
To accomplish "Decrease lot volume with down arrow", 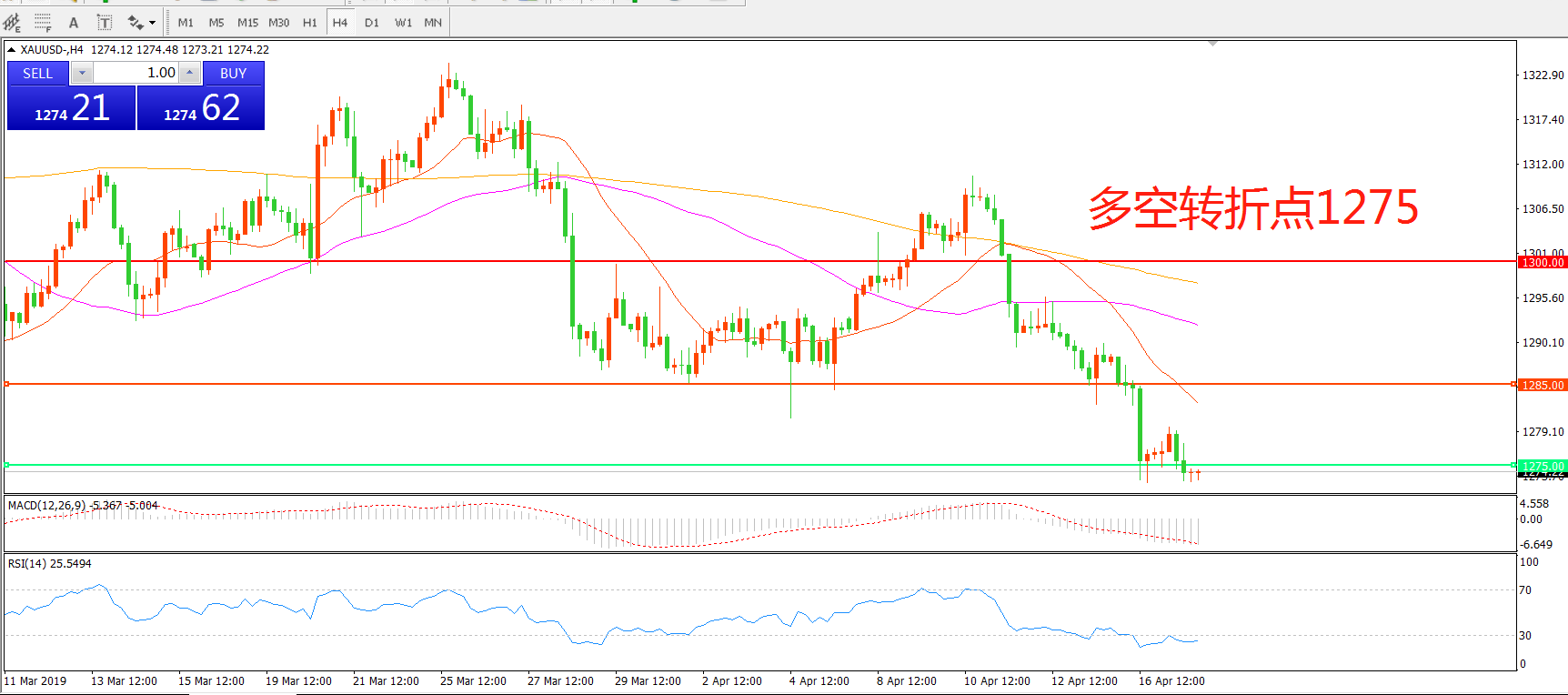I will (x=82, y=73).
